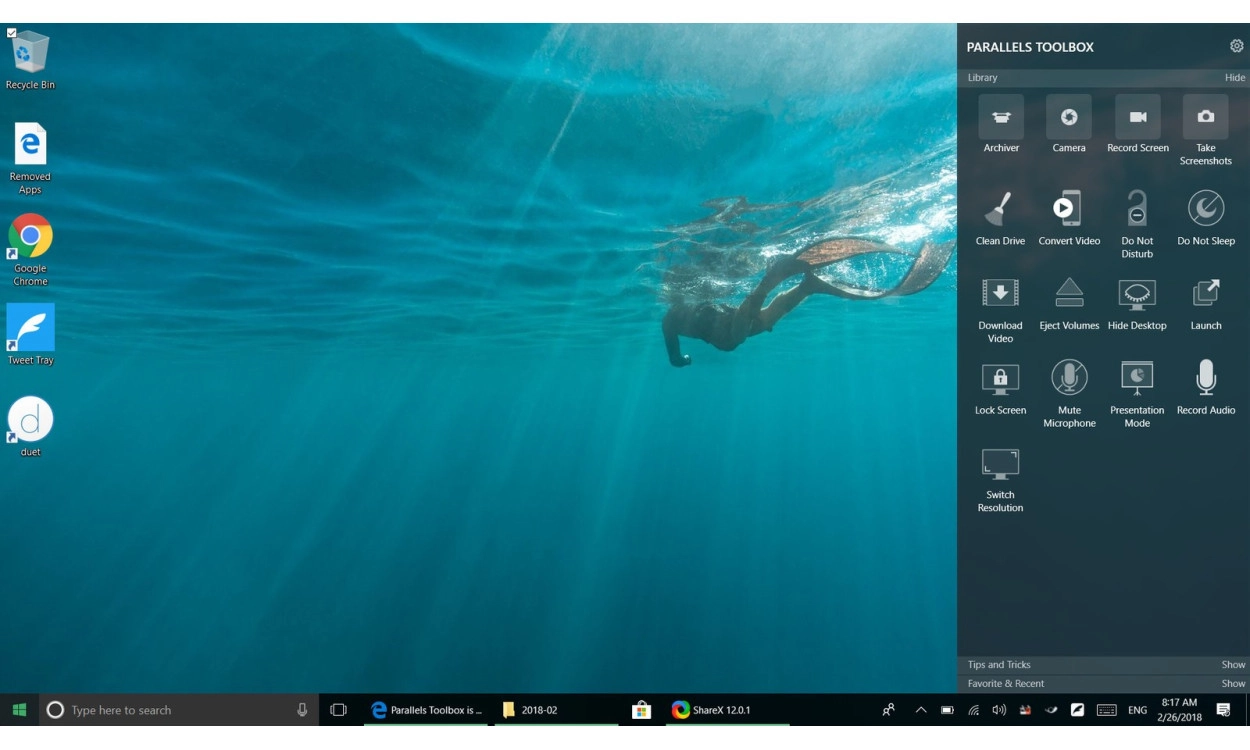Open the Convert Video tool
Screen dimensions: 1250x750
coord(1068,210)
